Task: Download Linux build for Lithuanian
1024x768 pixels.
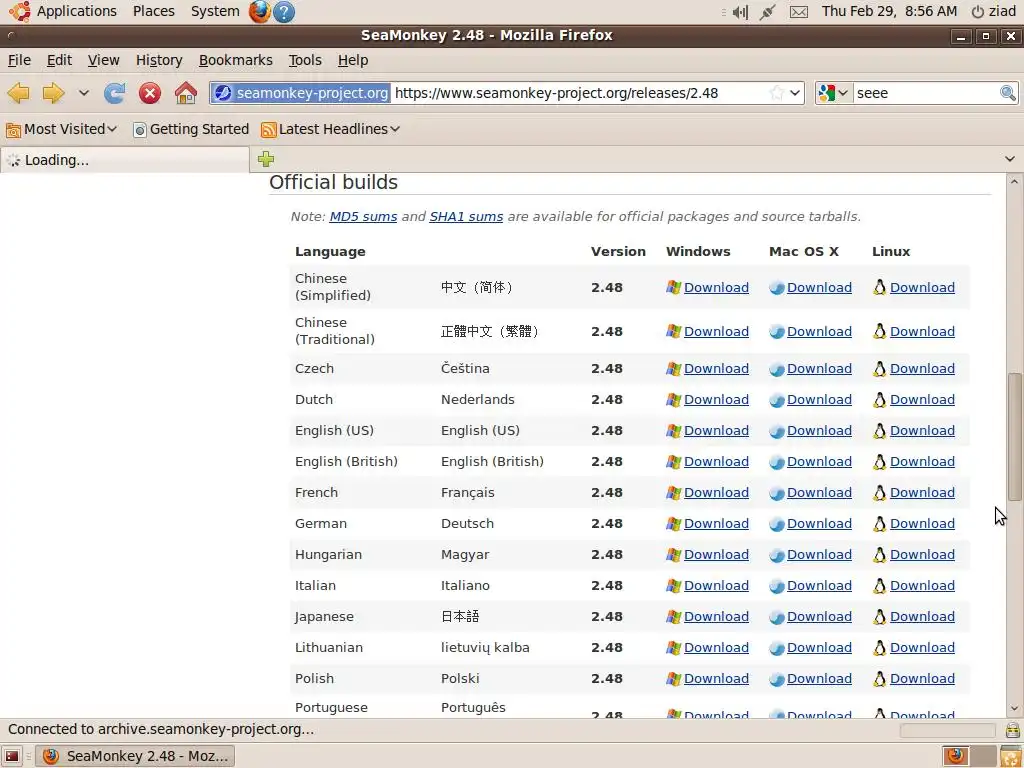Action: pyautogui.click(x=922, y=648)
